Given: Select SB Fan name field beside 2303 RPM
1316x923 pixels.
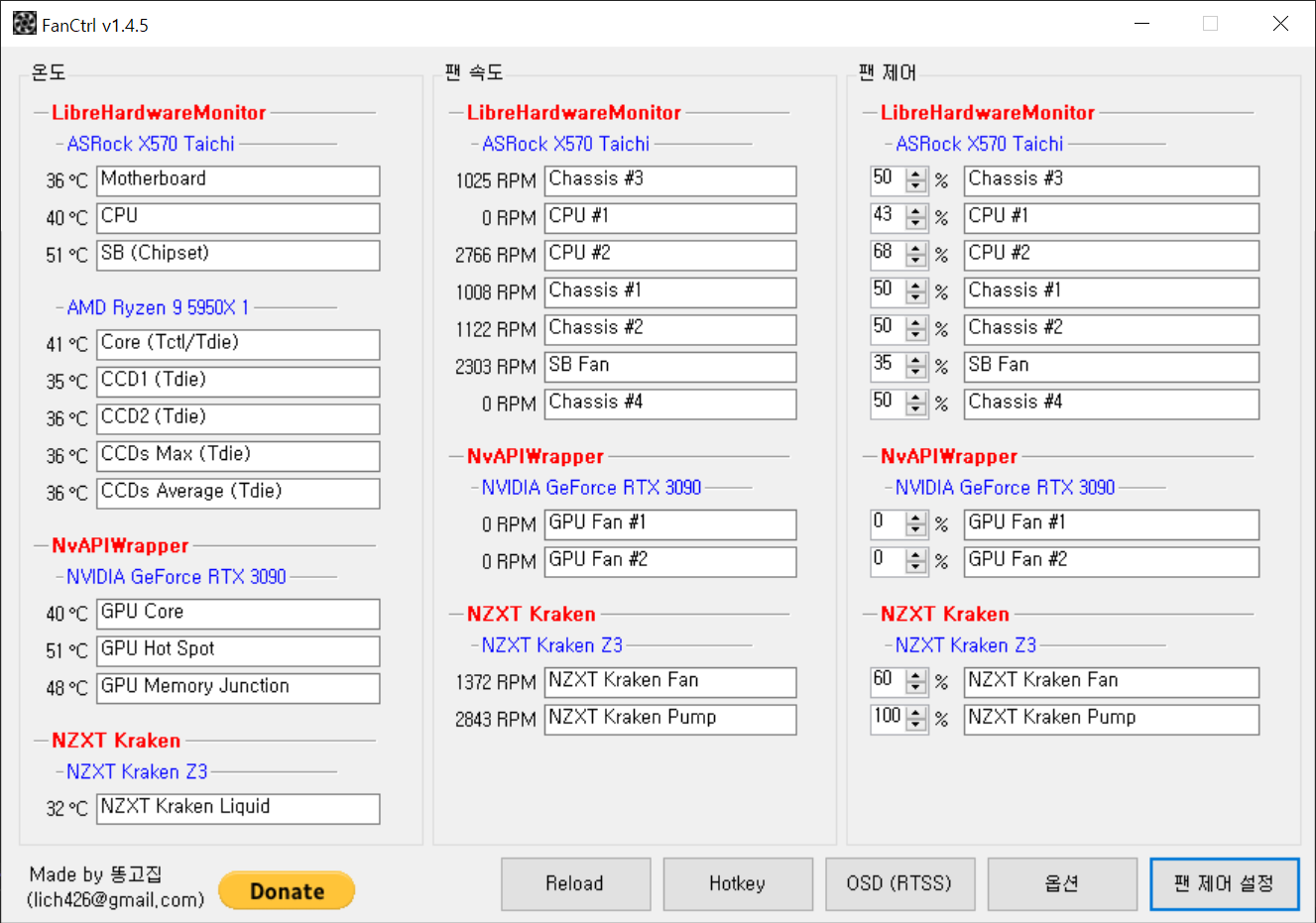Looking at the screenshot, I should 670,367.
